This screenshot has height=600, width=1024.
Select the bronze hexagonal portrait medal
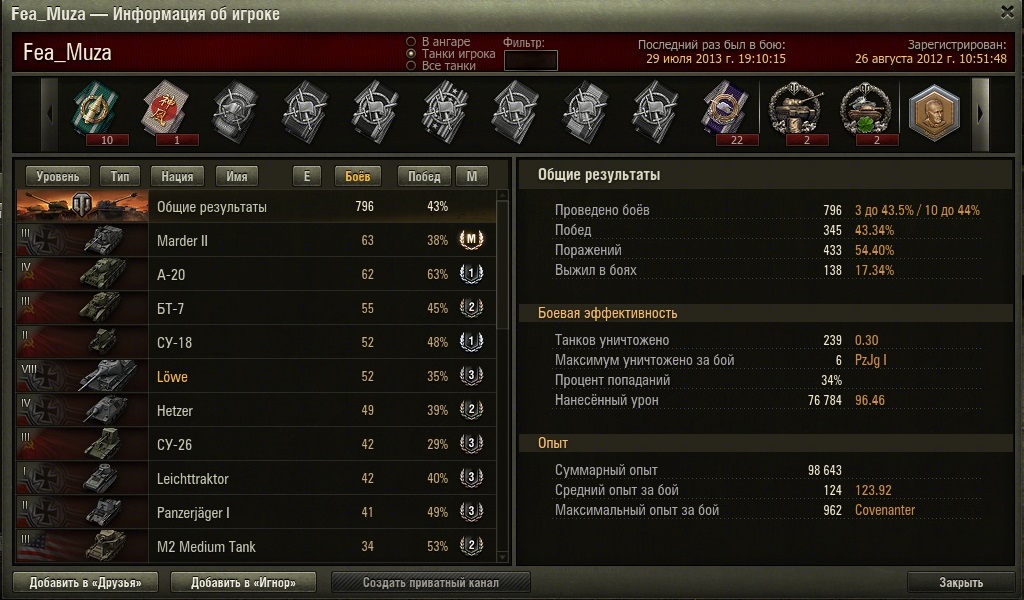pyautogui.click(x=935, y=112)
